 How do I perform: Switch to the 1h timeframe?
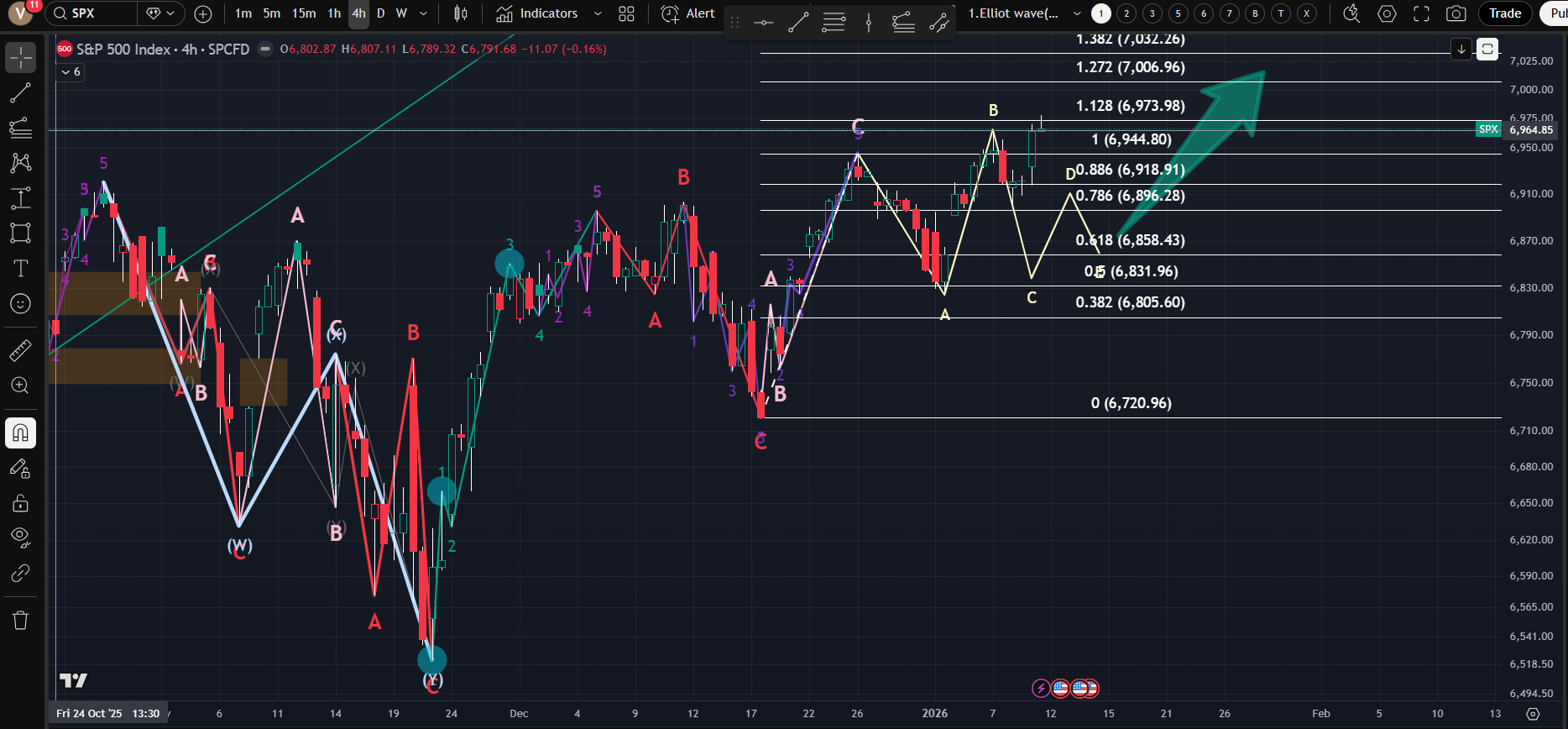click(x=334, y=13)
